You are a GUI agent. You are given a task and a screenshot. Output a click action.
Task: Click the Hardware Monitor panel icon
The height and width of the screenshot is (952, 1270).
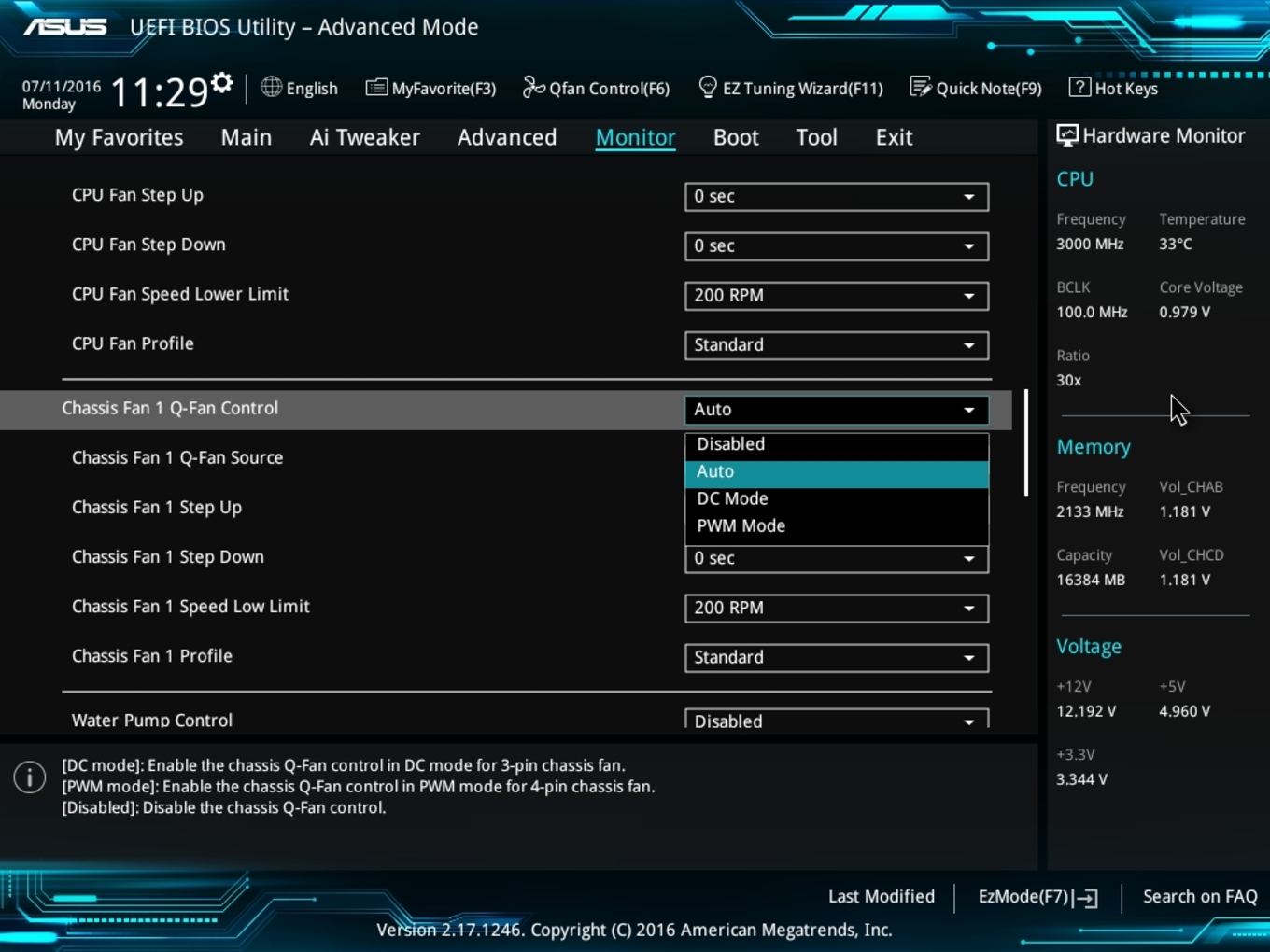click(1066, 135)
